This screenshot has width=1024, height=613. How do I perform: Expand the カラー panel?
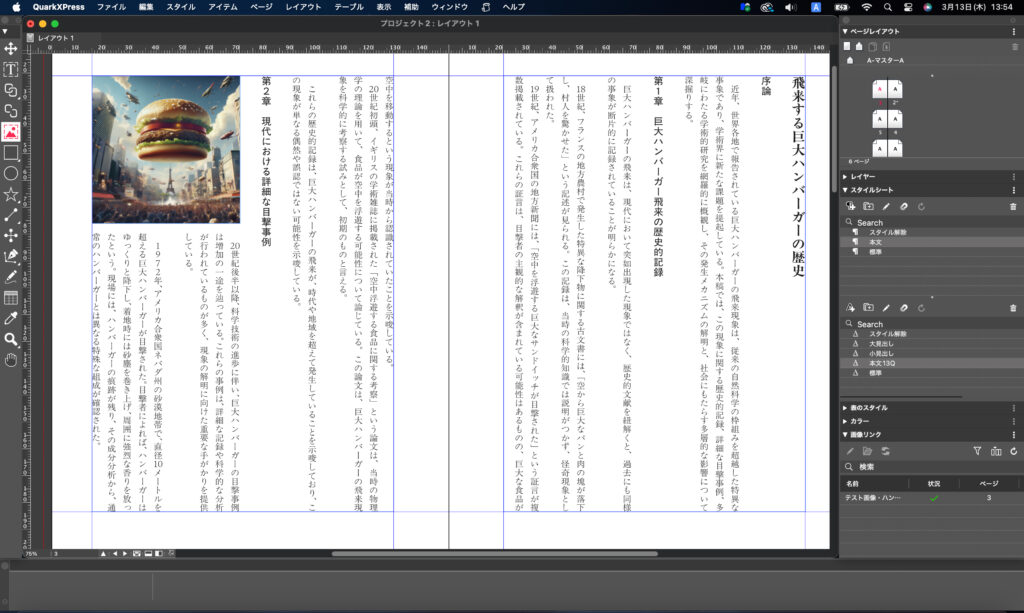coord(845,421)
